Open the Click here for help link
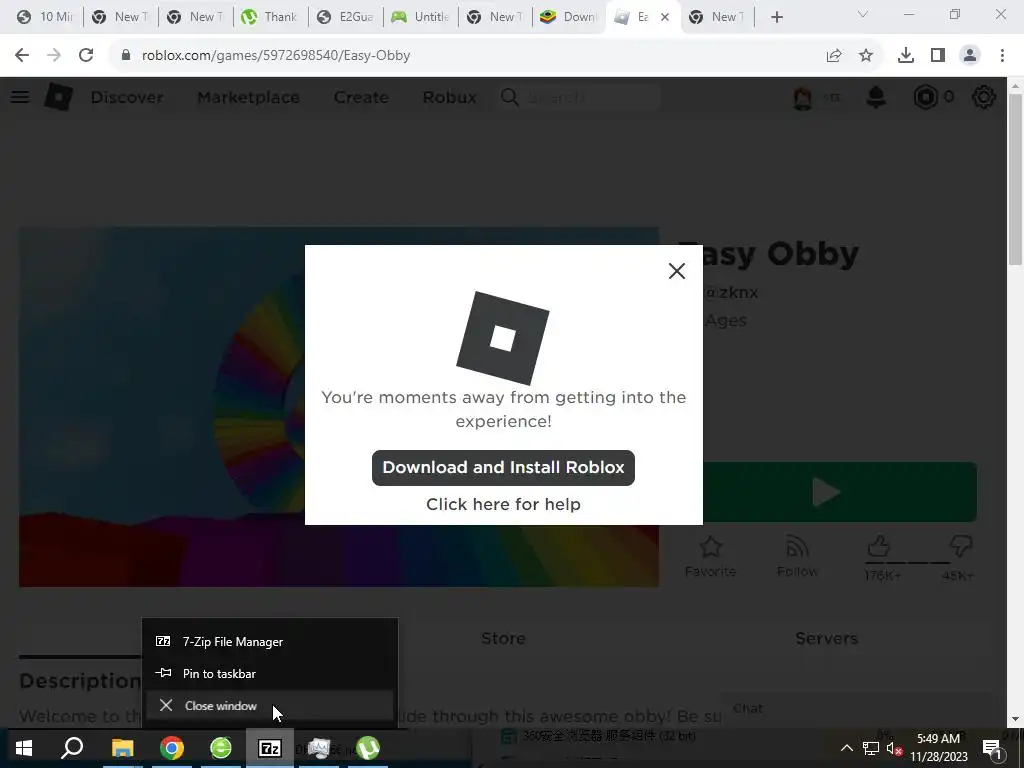The height and width of the screenshot is (768, 1024). [503, 504]
